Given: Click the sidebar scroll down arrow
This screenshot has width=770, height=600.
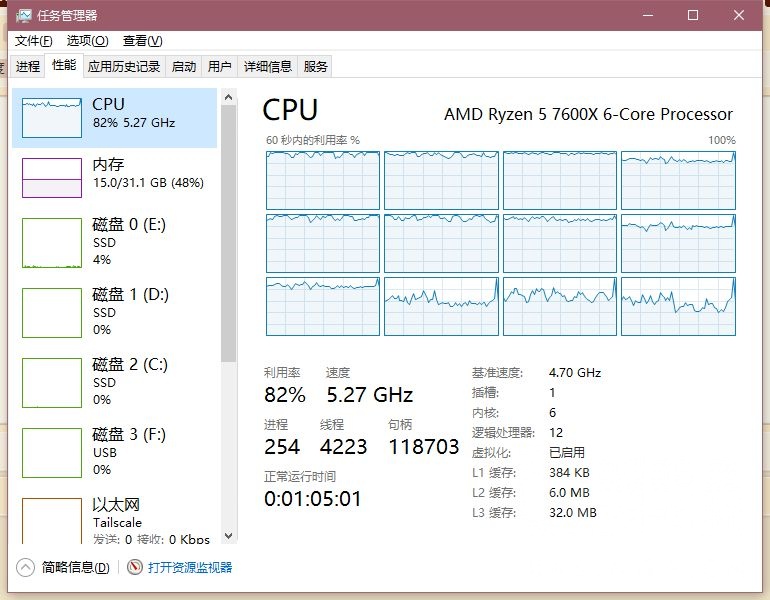Looking at the screenshot, I should [x=229, y=536].
